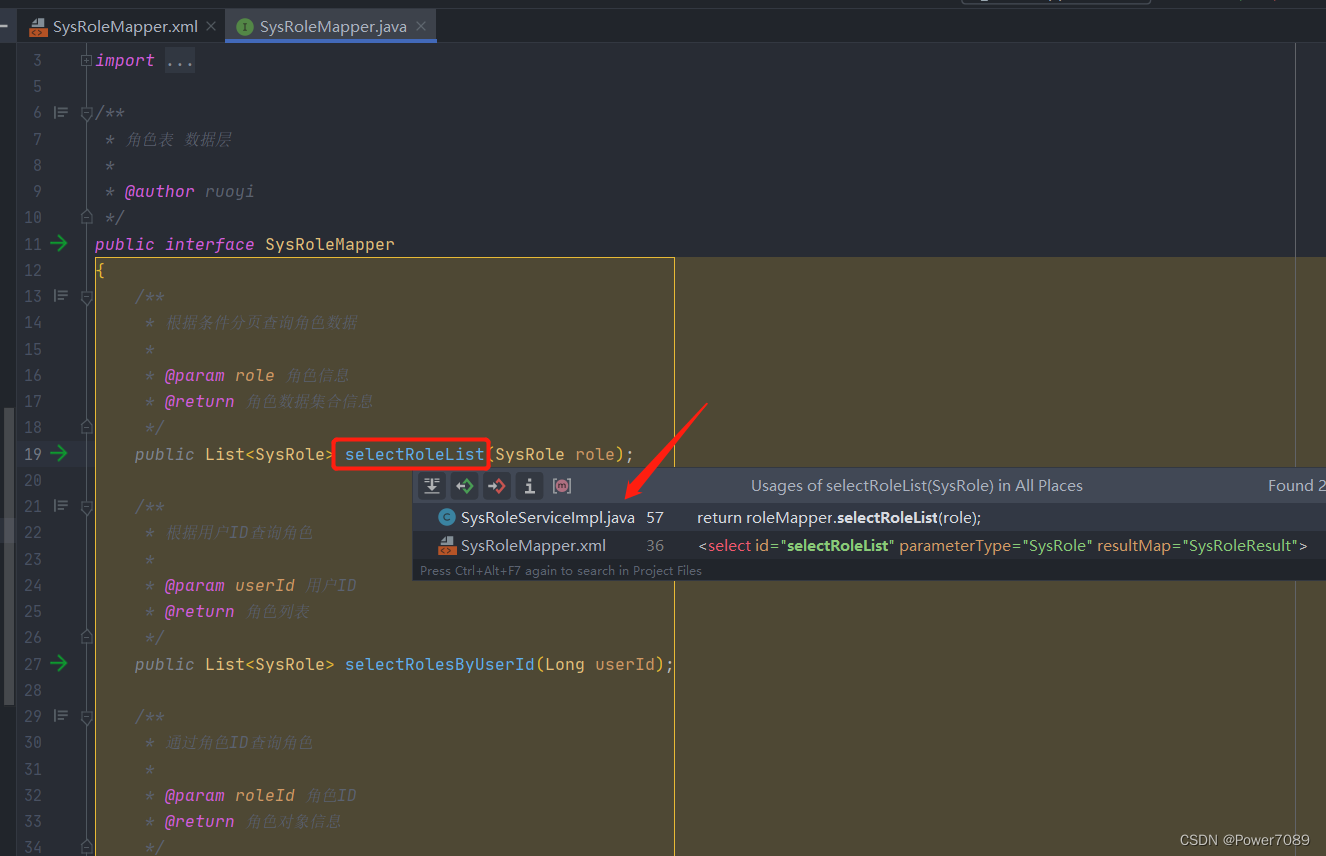Open the SysRoleMapper.xml usage row

pos(869,546)
